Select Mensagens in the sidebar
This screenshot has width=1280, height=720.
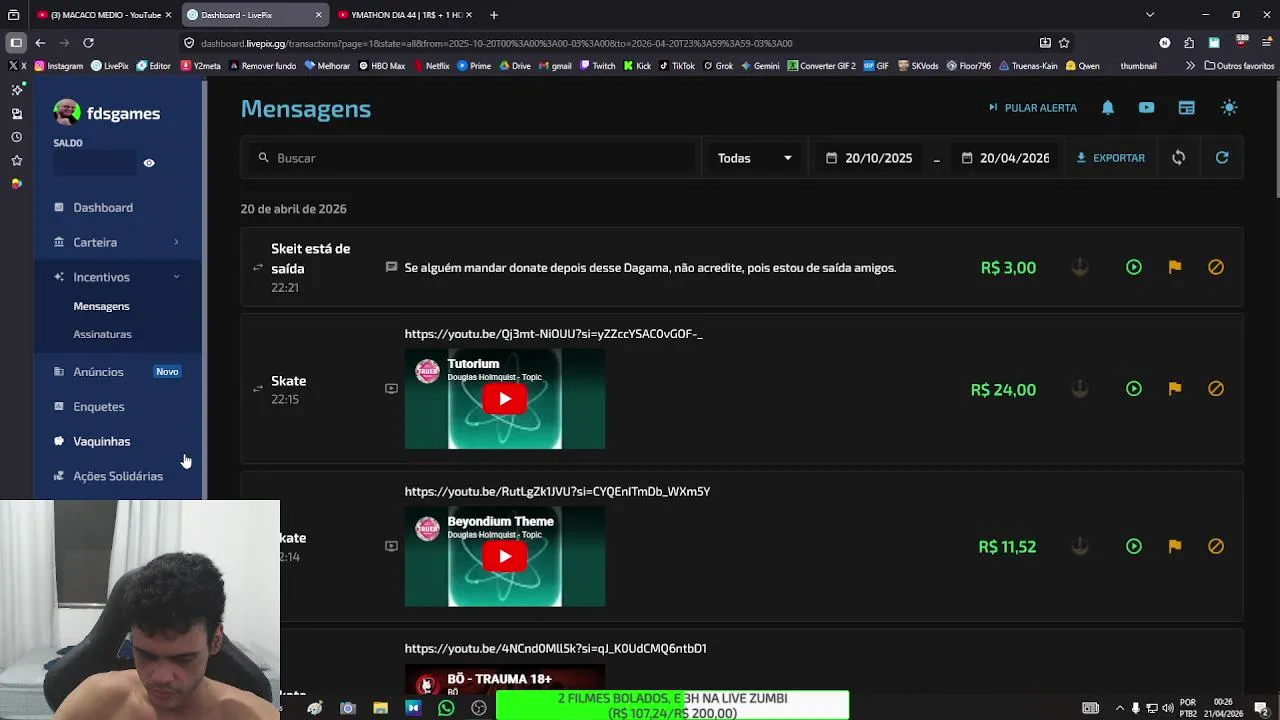(101, 307)
